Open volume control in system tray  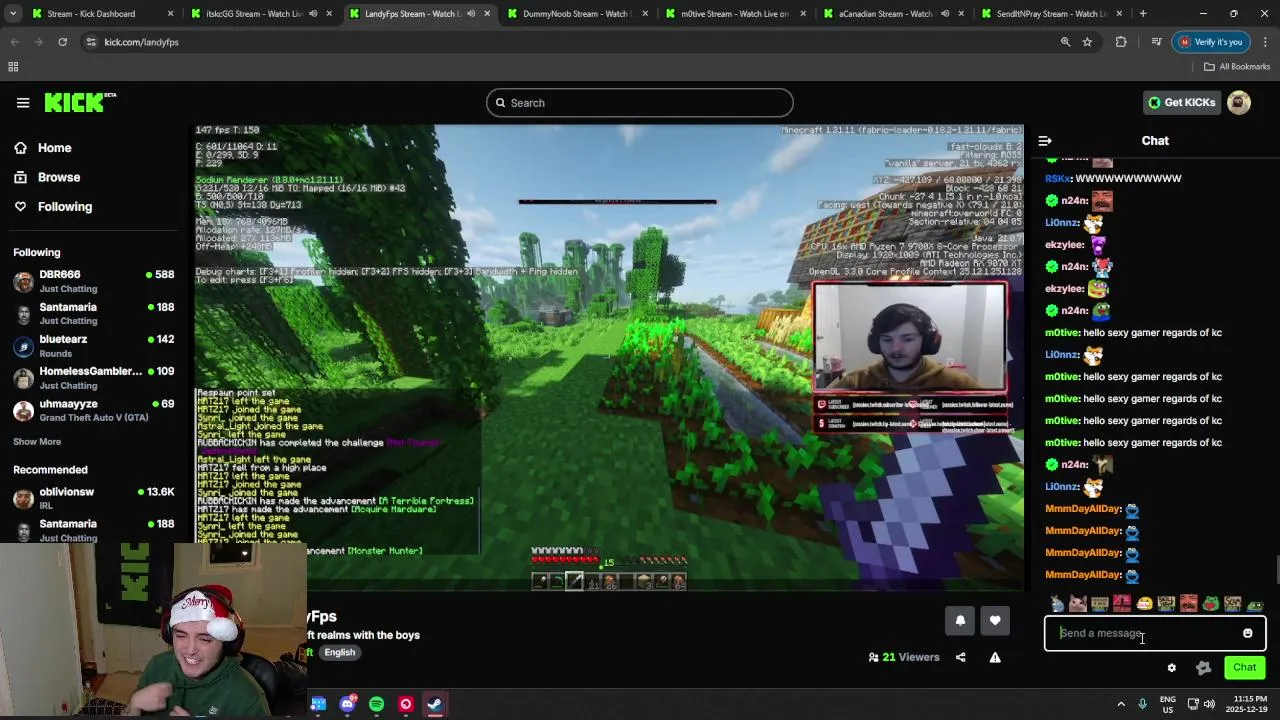click(x=1210, y=704)
